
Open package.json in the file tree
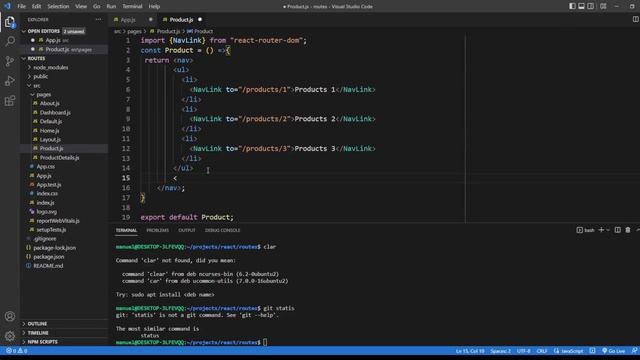[x=48, y=257]
